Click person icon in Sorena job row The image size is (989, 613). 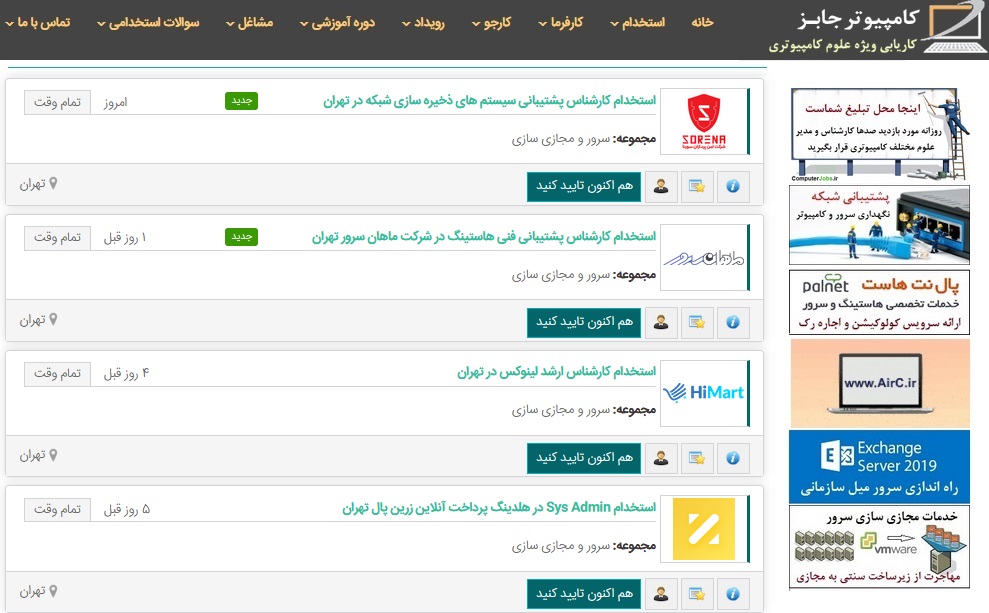point(661,186)
